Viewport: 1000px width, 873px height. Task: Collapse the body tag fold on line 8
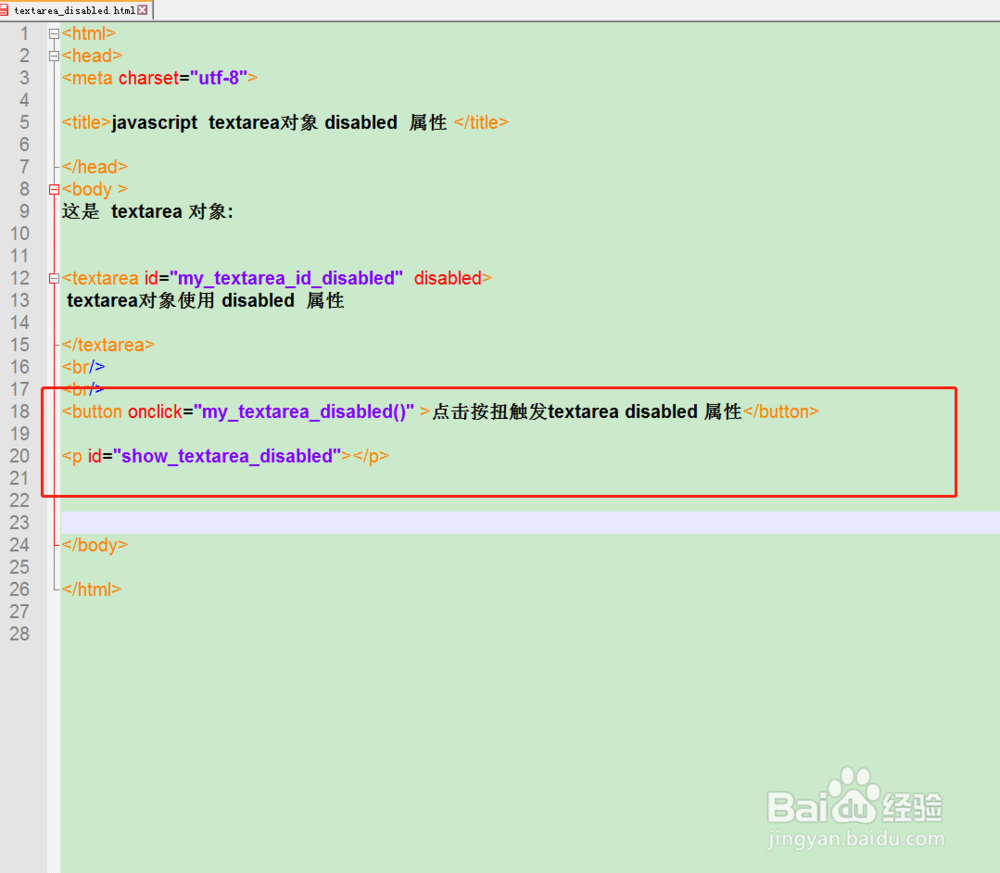coord(54,189)
